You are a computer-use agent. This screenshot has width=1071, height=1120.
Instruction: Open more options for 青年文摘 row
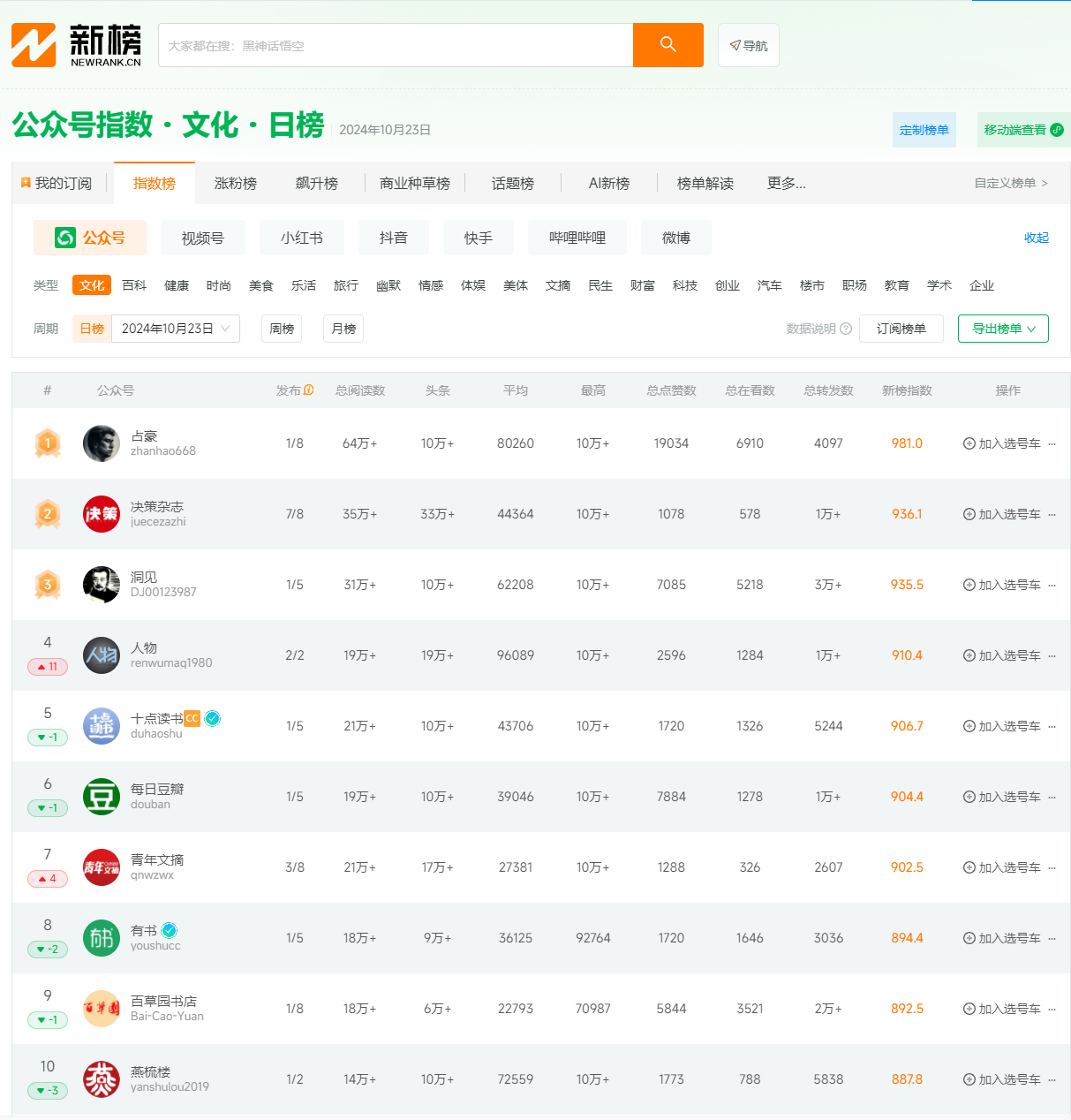pyautogui.click(x=1052, y=867)
